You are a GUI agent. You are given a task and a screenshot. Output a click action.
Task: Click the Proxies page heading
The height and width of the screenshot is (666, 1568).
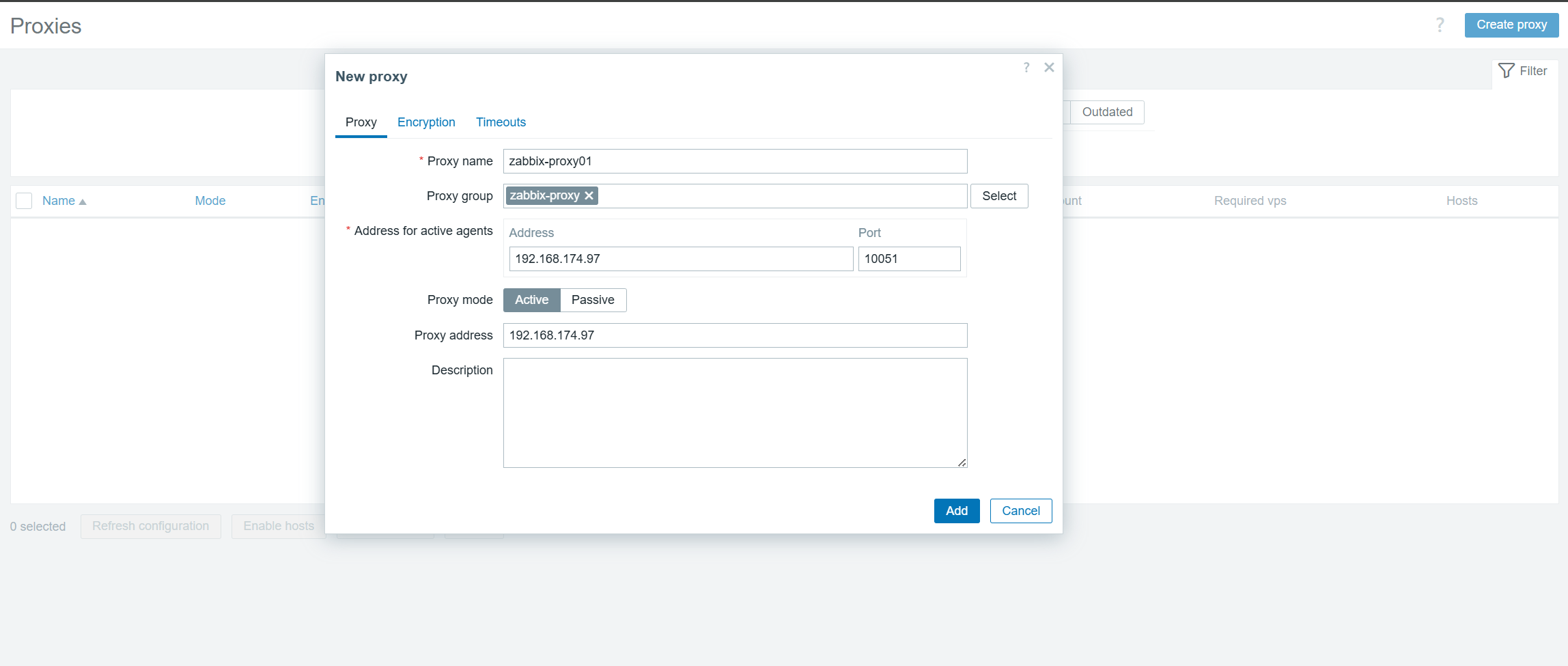click(x=46, y=26)
